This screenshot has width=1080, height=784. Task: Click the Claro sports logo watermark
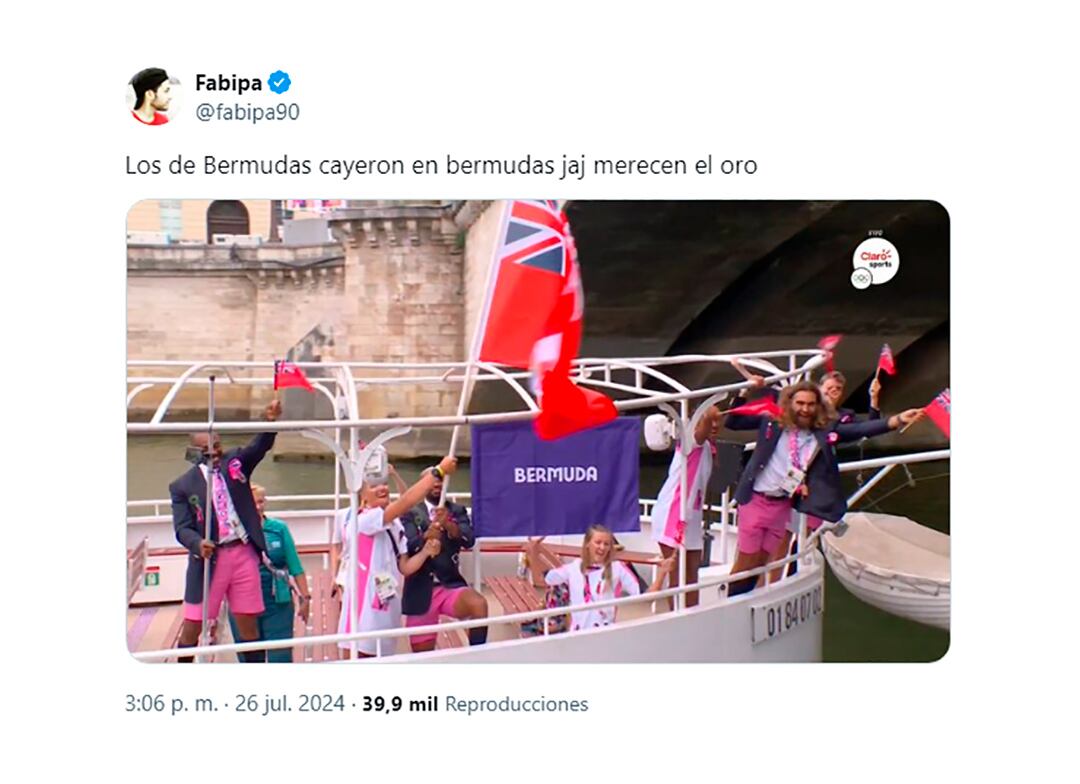878,260
